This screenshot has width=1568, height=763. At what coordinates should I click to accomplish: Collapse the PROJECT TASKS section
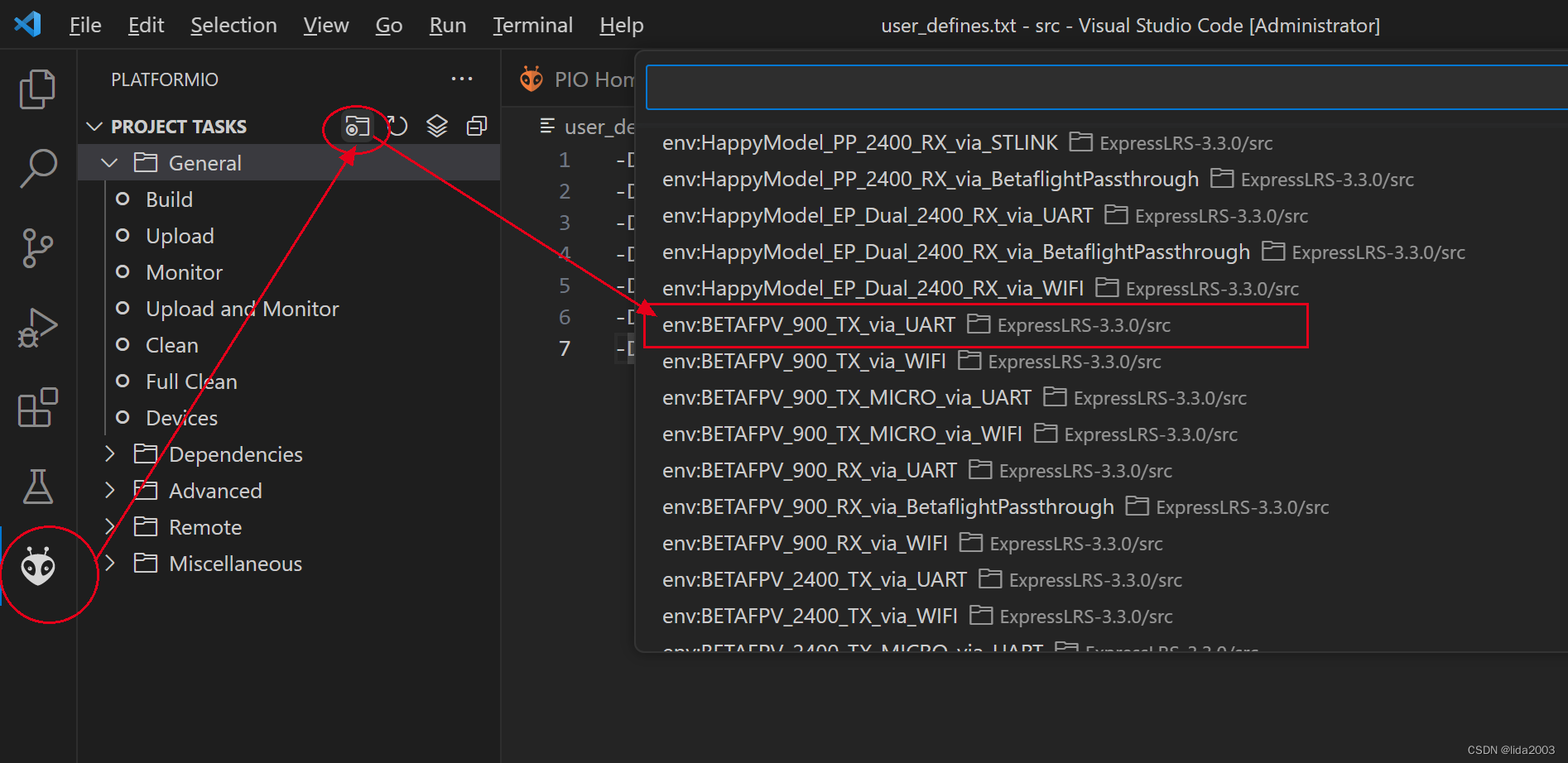coord(94,127)
